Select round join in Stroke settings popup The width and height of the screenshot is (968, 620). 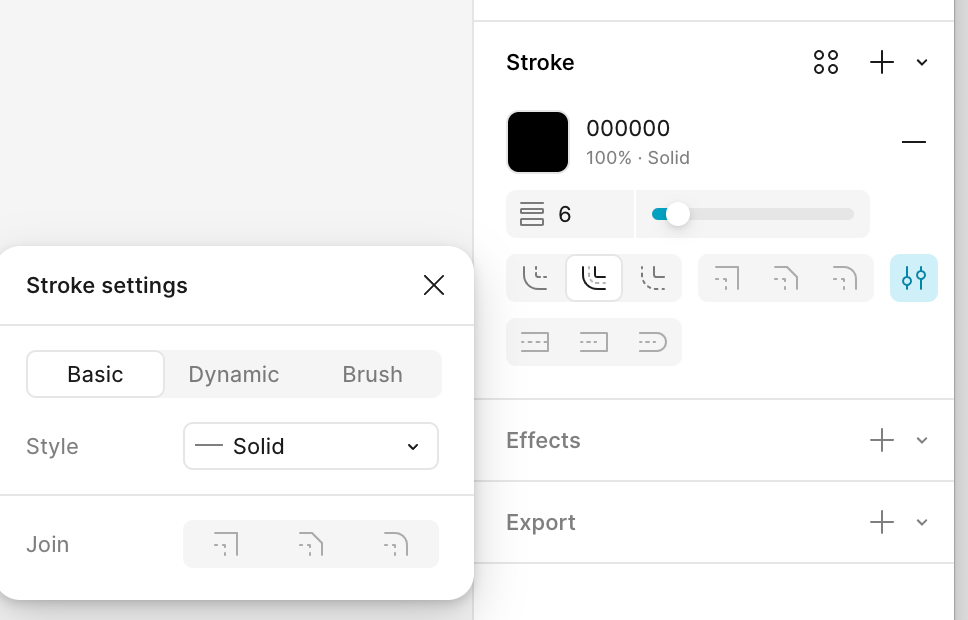(396, 544)
